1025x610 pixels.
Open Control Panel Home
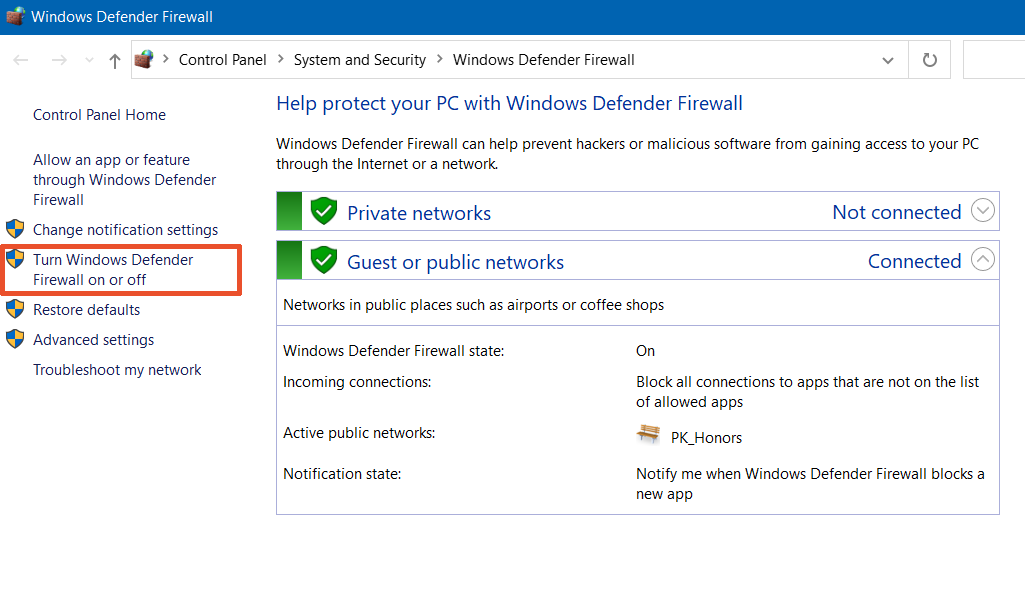99,115
